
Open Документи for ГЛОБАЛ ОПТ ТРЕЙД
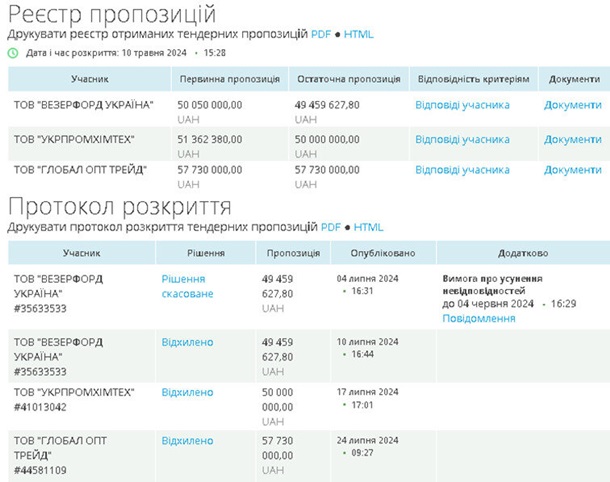click(572, 170)
